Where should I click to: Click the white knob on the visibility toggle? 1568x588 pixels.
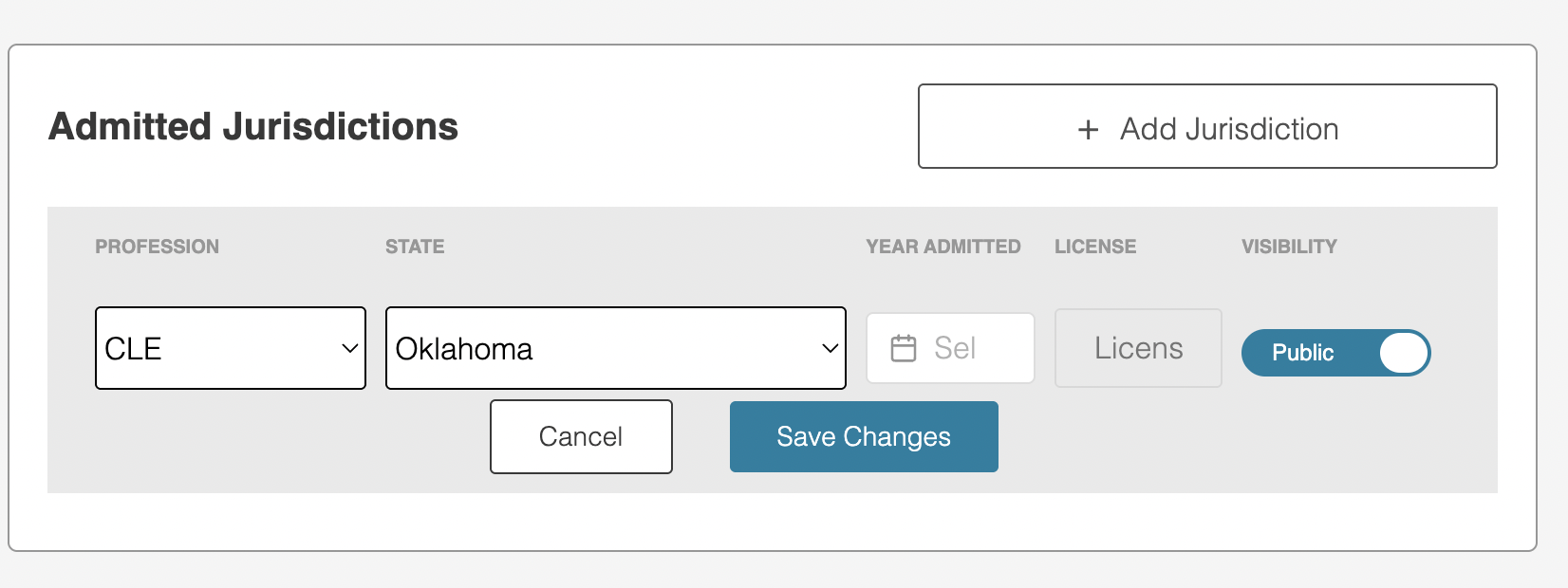coord(1404,353)
